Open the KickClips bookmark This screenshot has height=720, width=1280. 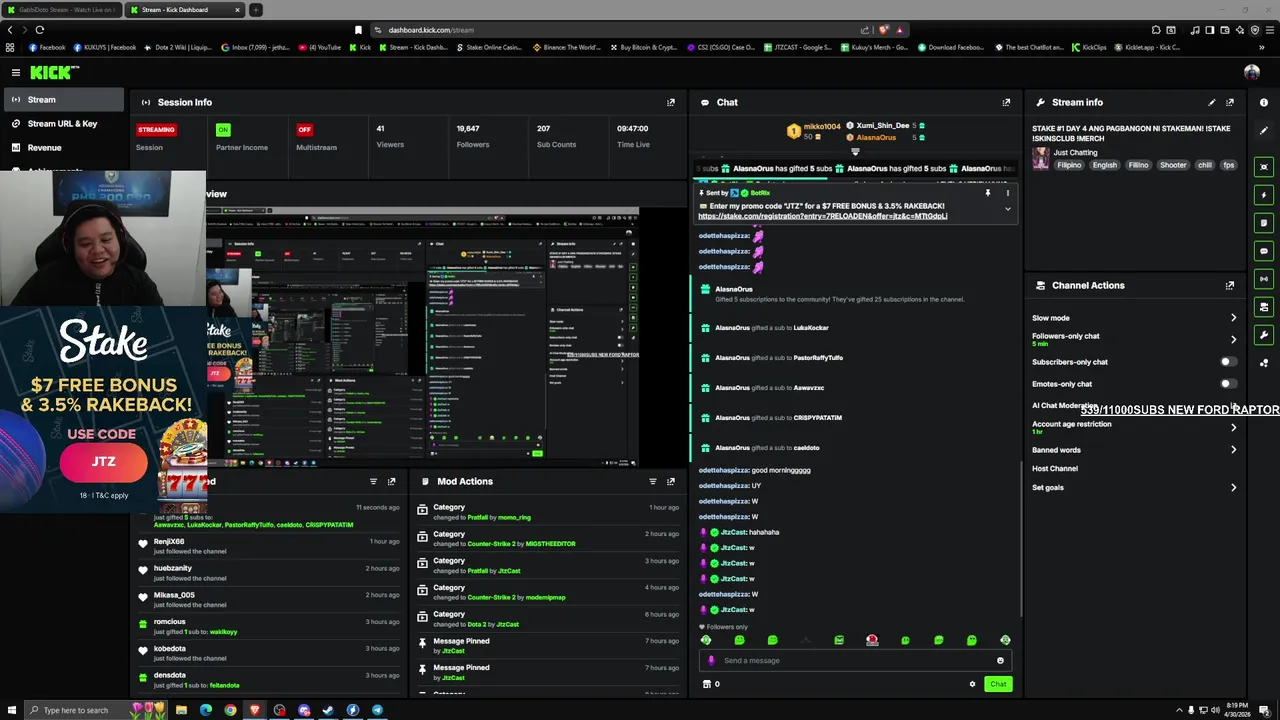coord(1088,47)
